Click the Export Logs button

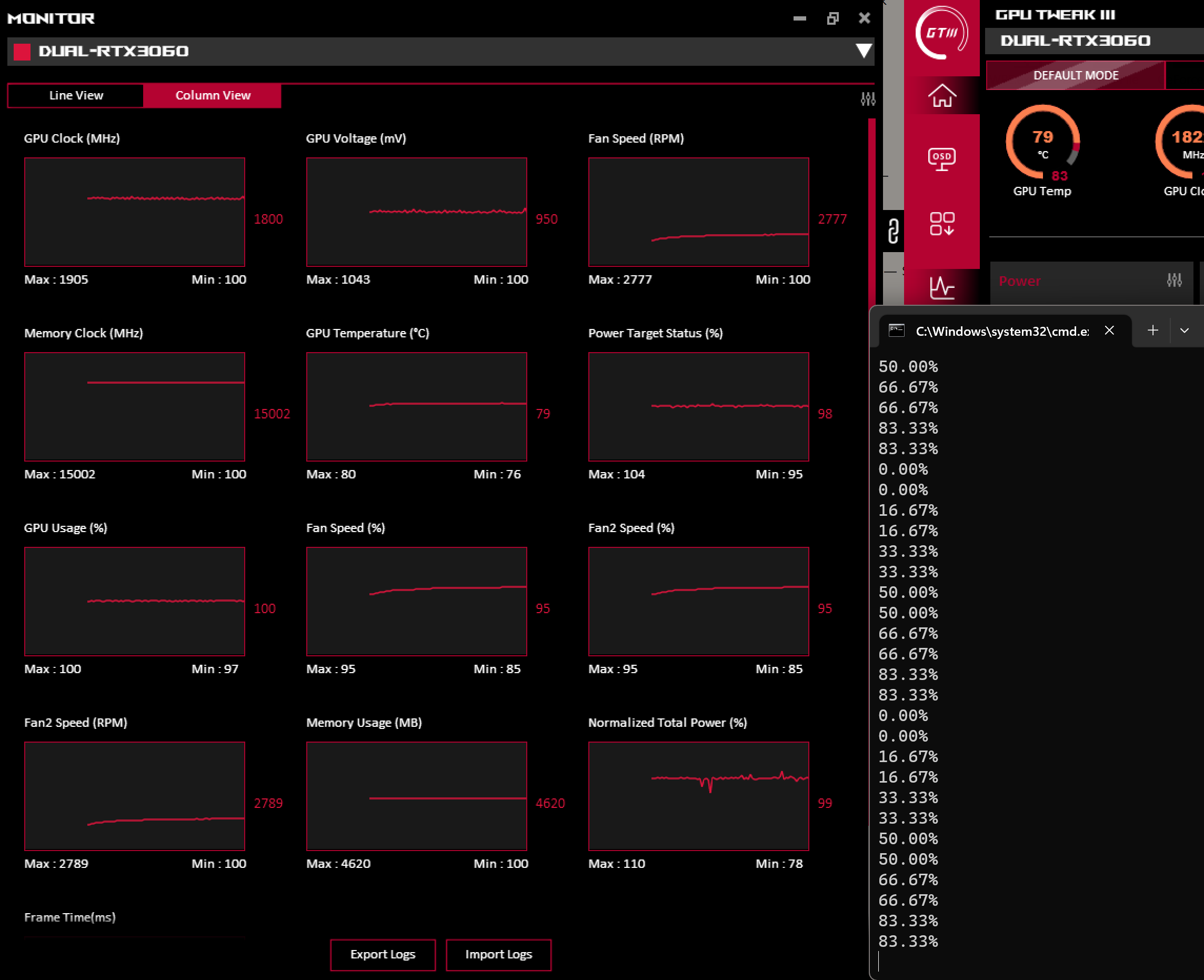click(x=383, y=955)
